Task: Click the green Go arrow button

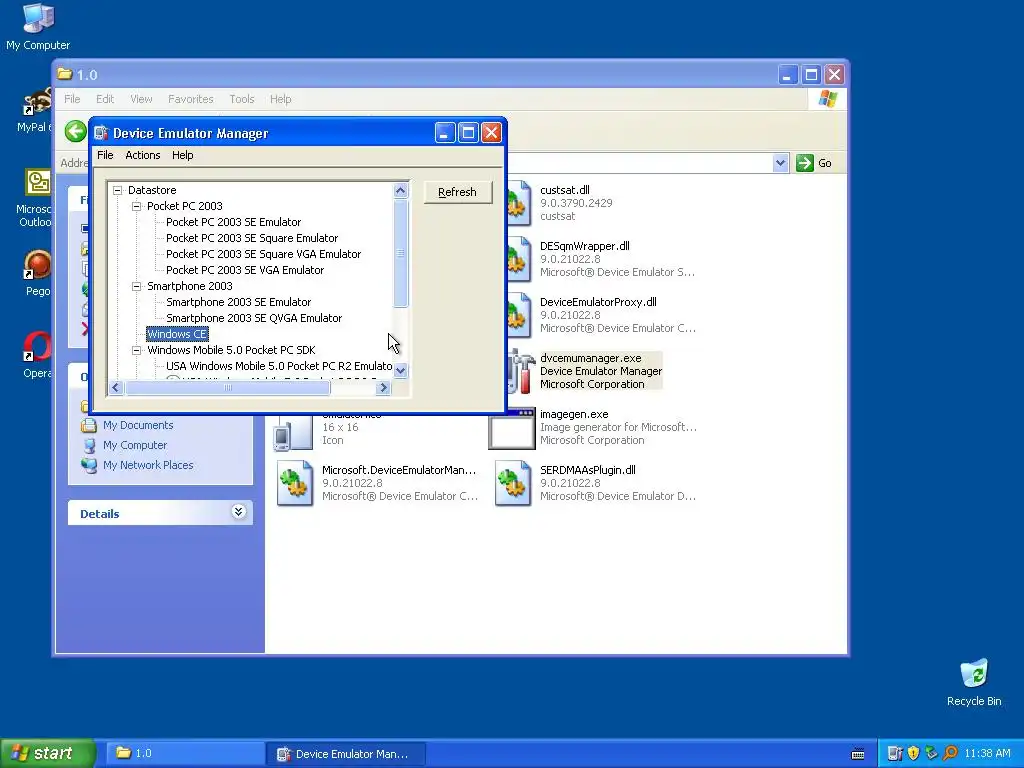Action: (805, 163)
